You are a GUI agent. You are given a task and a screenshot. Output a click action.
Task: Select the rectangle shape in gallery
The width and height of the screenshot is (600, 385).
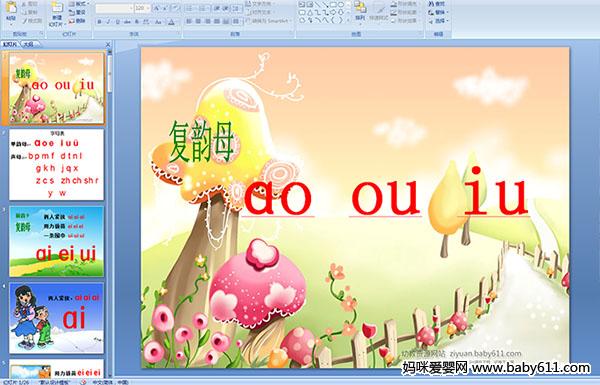tap(334, 4)
